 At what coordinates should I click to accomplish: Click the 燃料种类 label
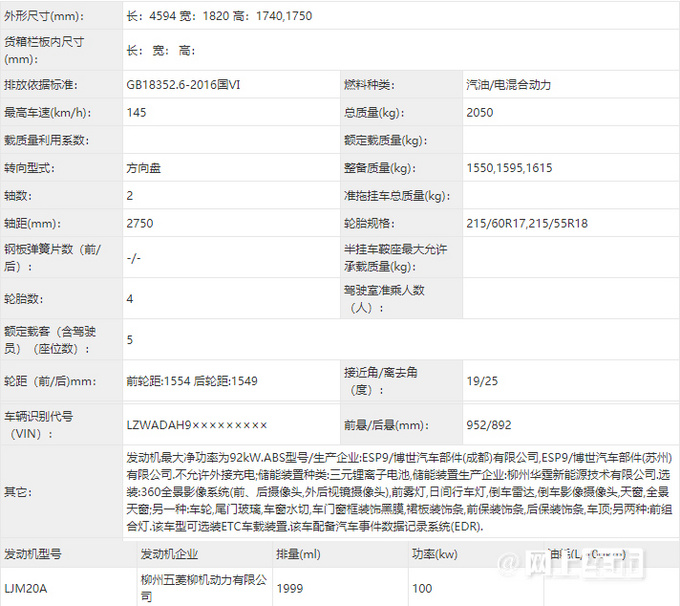click(x=369, y=85)
